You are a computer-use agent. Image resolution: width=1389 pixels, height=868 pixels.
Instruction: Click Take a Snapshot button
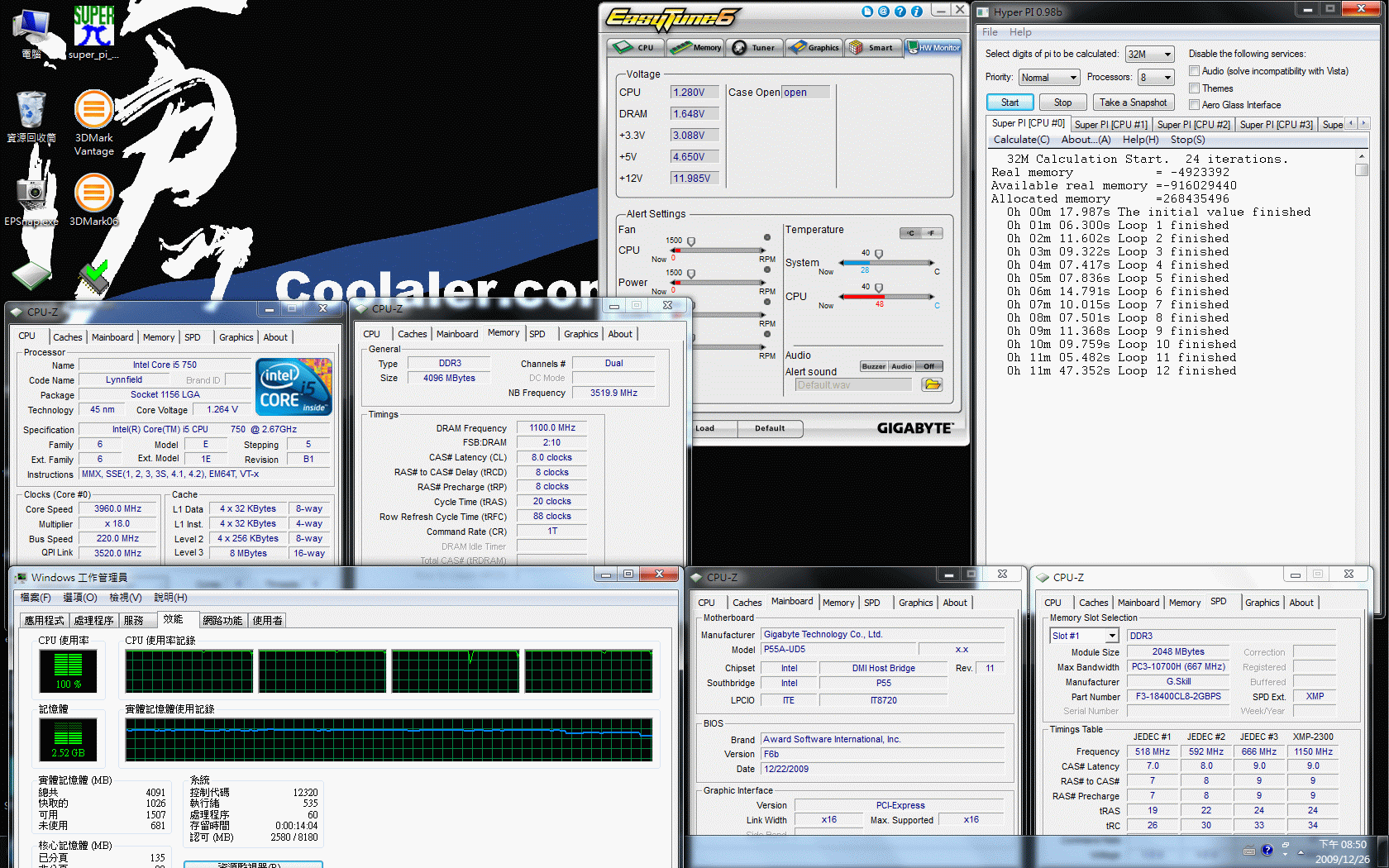pos(1133,103)
